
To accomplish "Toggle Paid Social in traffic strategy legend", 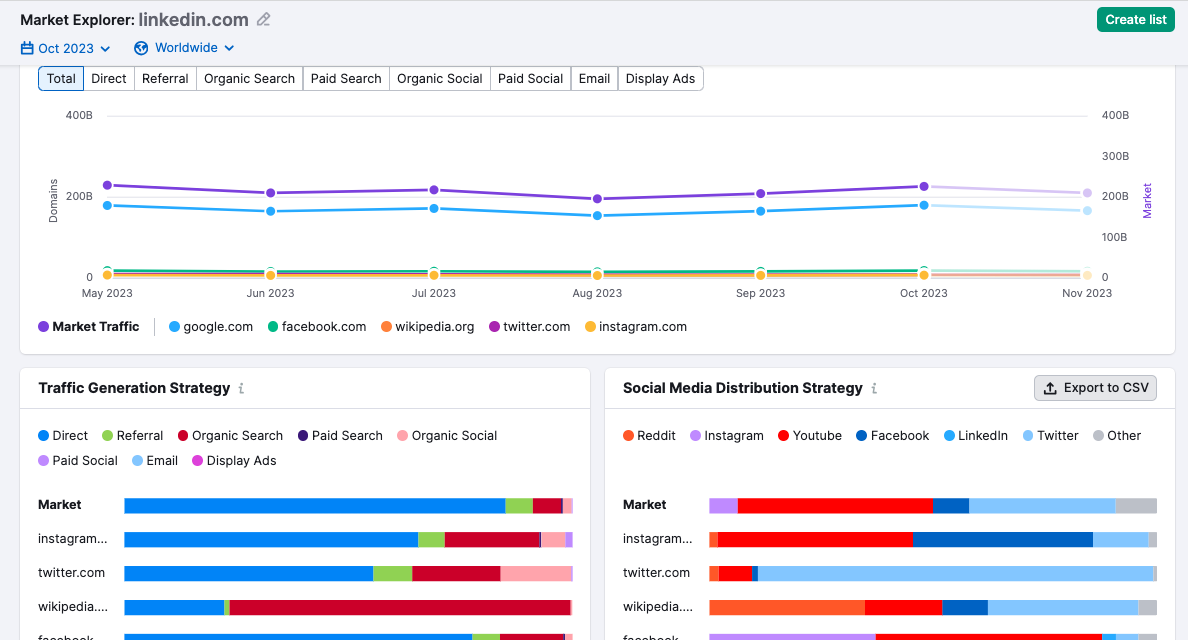I will (78, 460).
